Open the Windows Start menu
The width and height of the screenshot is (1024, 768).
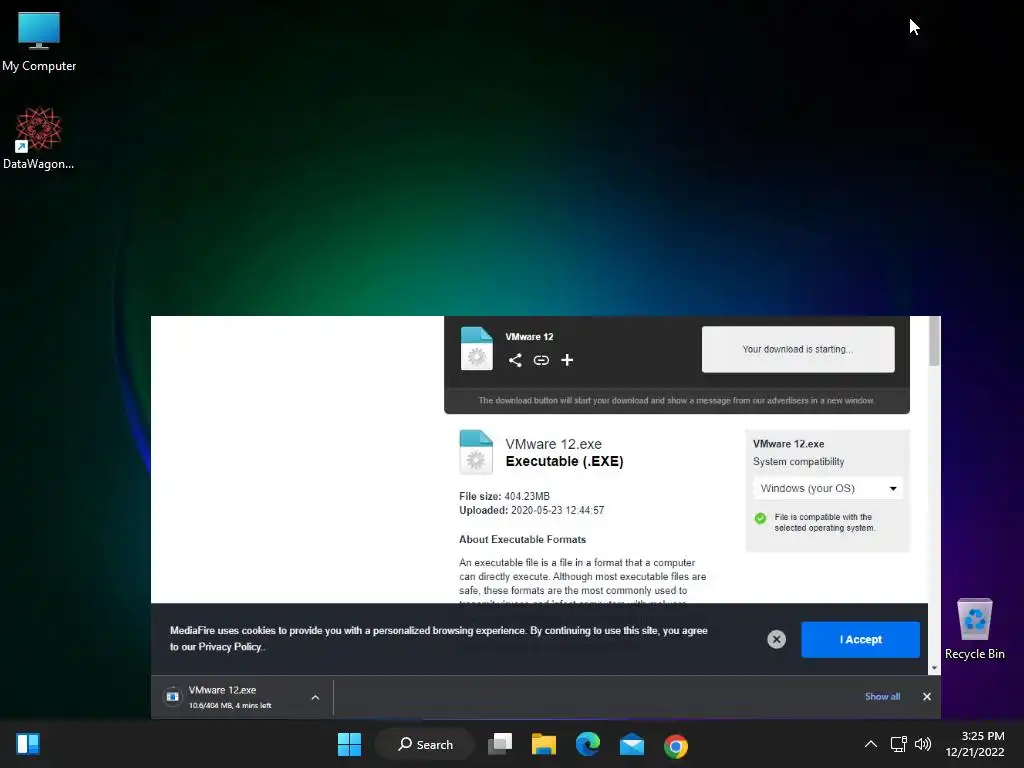[349, 744]
